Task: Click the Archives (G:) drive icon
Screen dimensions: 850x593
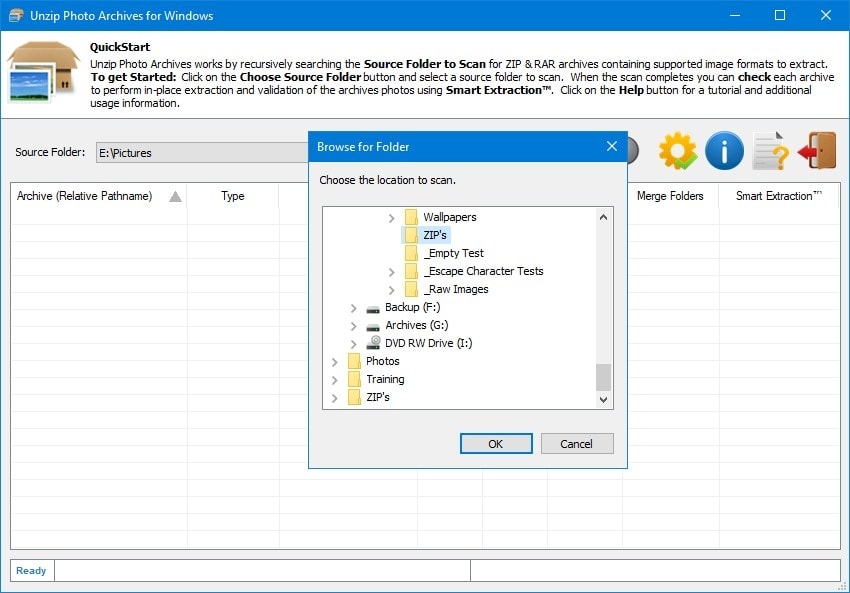Action: pyautogui.click(x=372, y=326)
